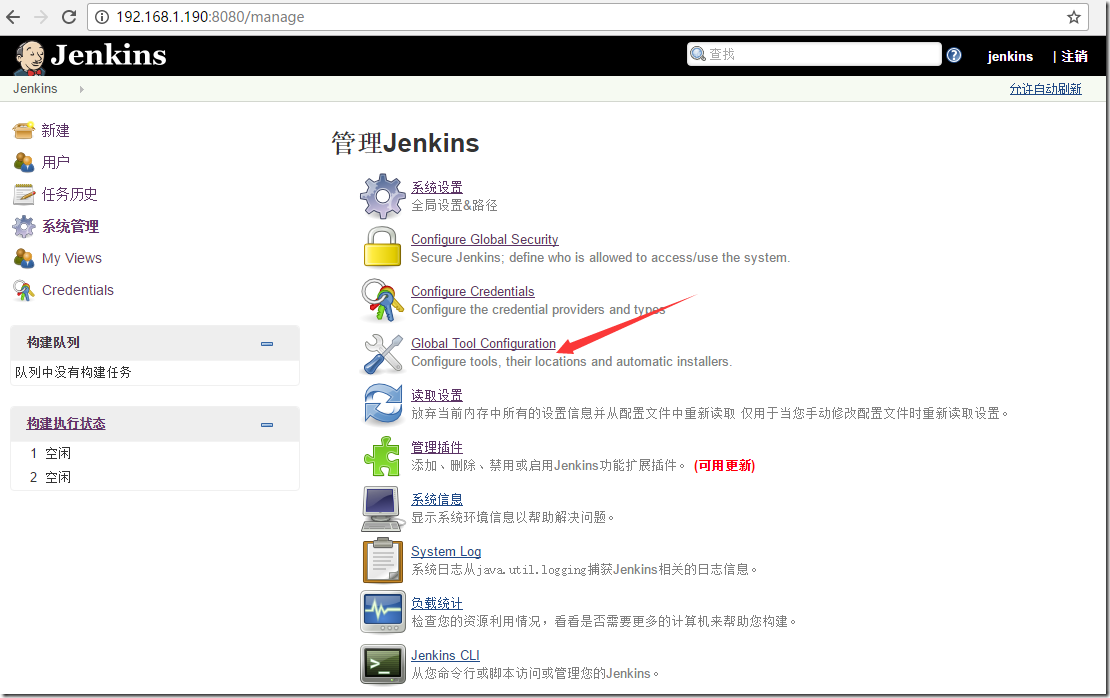Open 新建 from the side menu
This screenshot has height=698, width=1110.
click(x=55, y=130)
